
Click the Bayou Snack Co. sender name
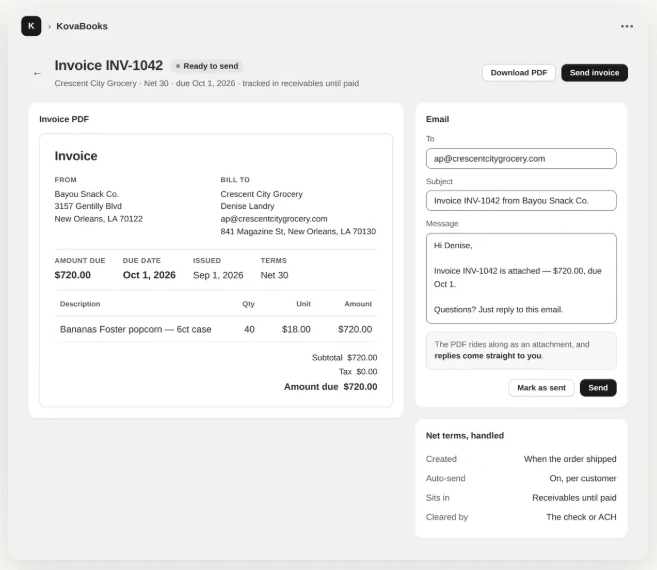(87, 194)
